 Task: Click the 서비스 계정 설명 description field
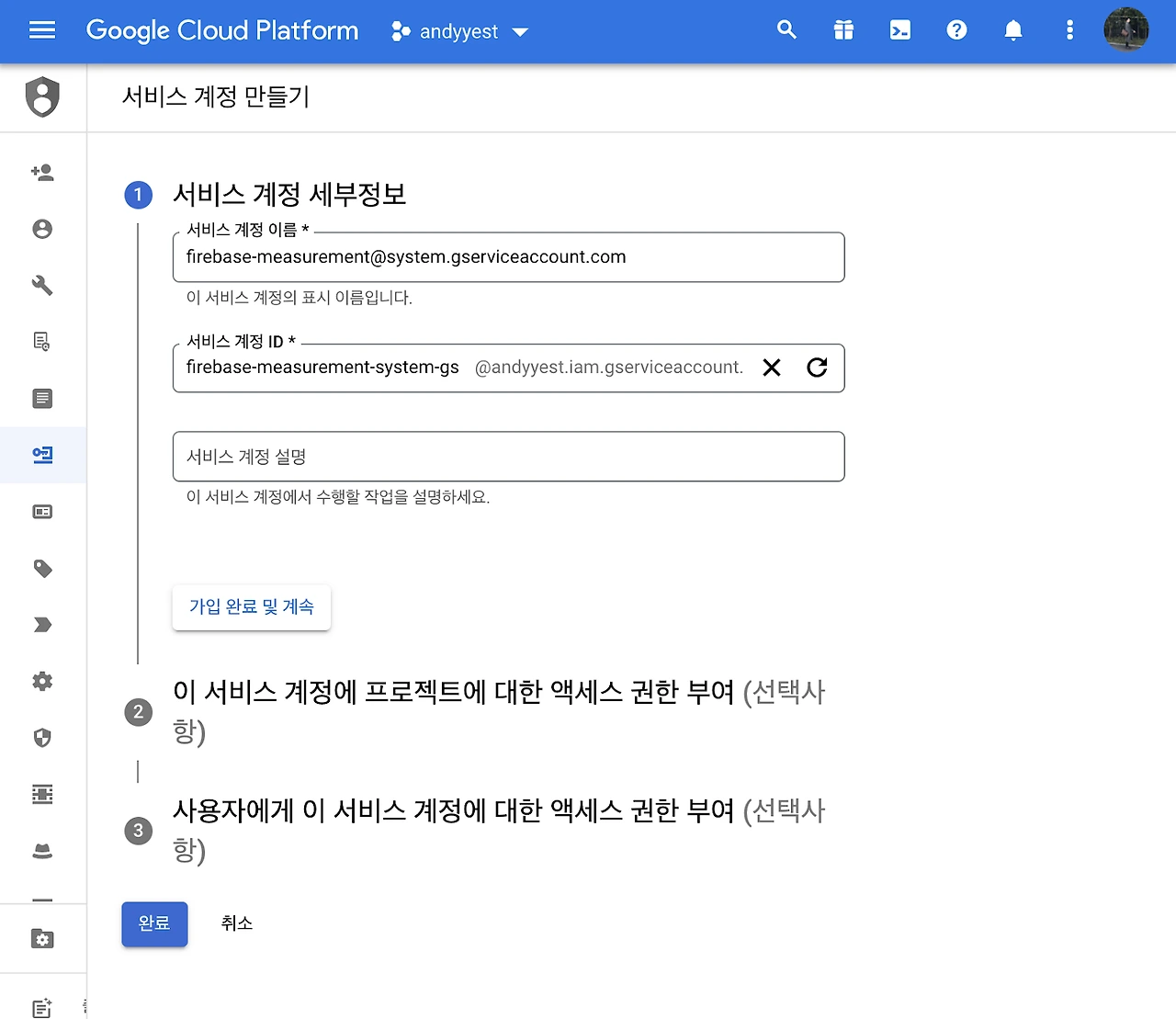(508, 457)
